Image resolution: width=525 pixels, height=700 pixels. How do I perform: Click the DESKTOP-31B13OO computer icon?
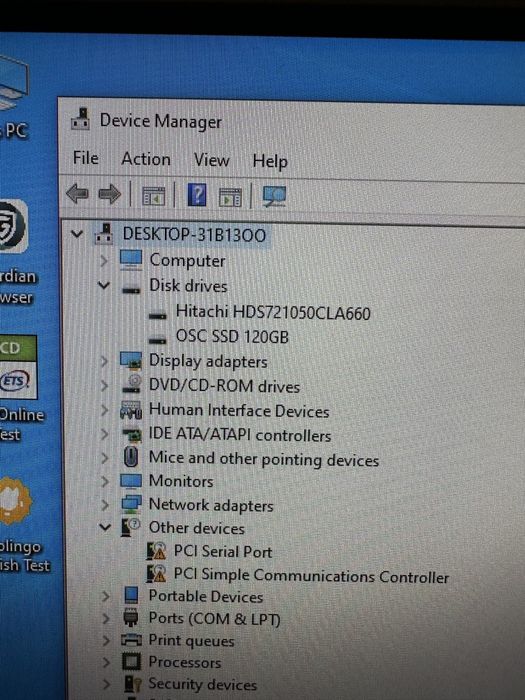tap(104, 233)
